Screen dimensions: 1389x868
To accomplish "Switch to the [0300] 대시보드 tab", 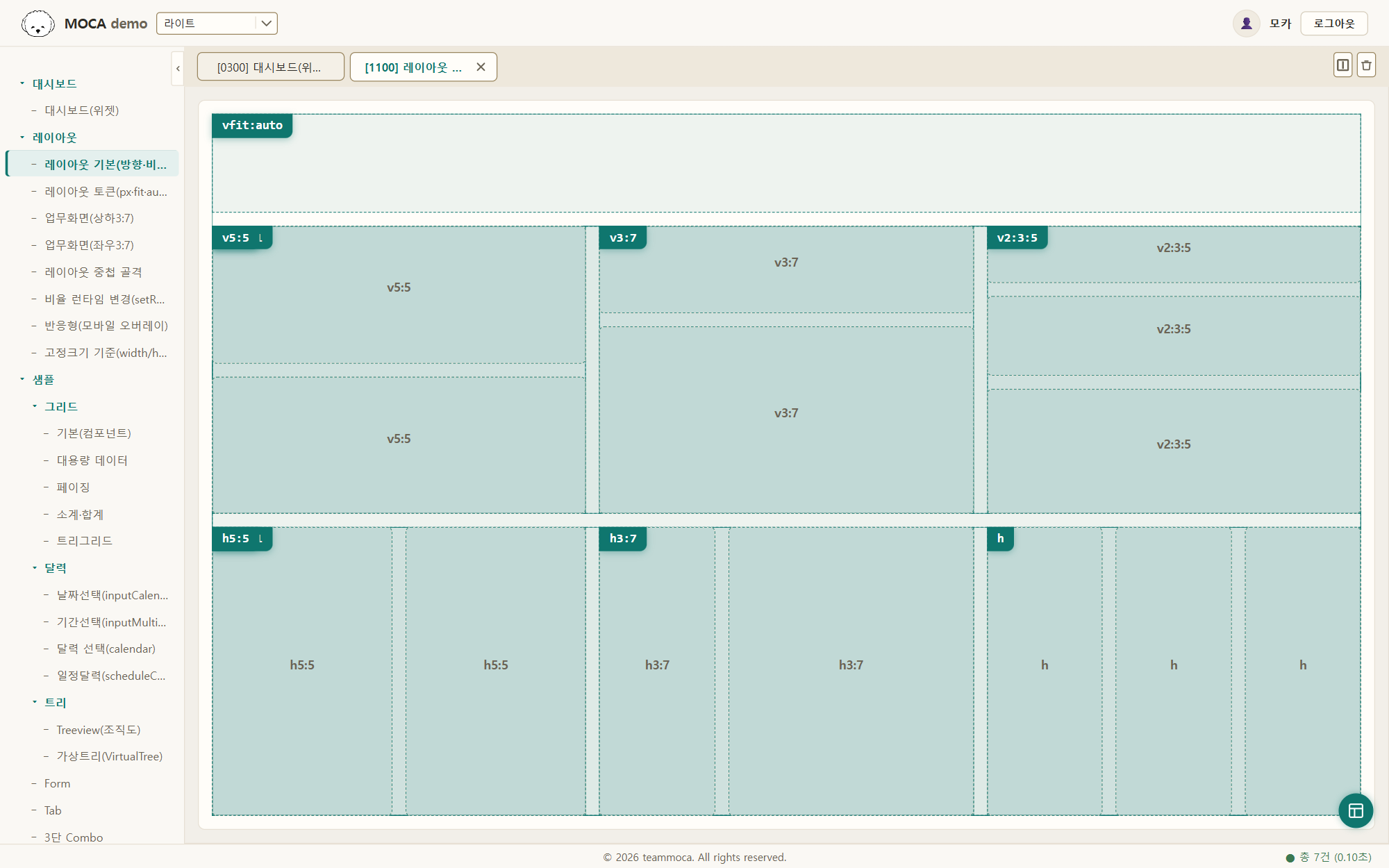I will [270, 67].
